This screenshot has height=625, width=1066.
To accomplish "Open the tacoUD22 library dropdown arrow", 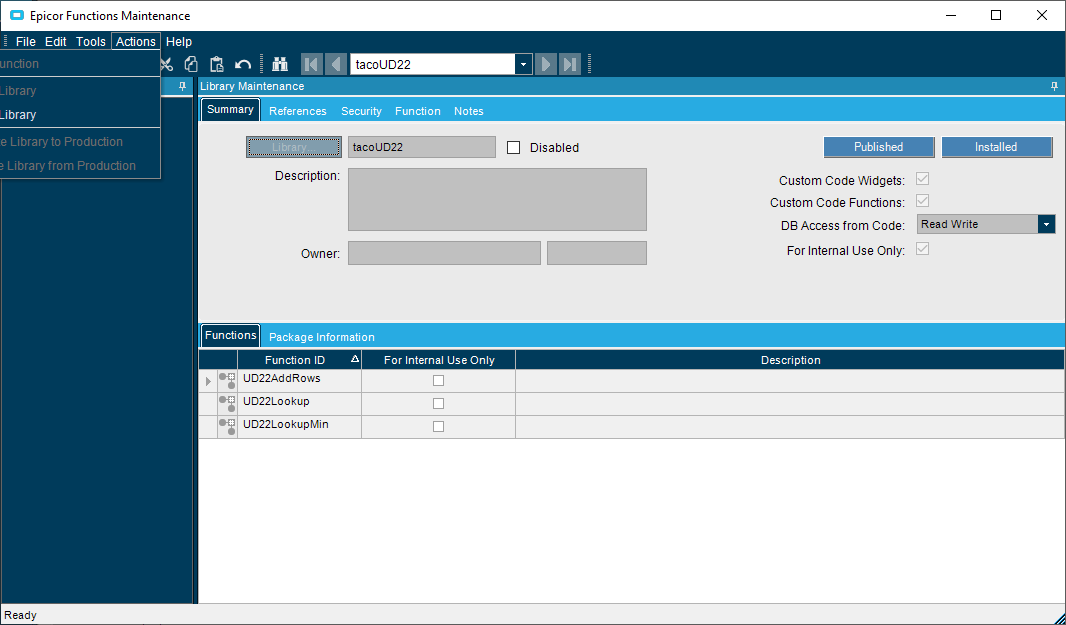I will [x=523, y=65].
